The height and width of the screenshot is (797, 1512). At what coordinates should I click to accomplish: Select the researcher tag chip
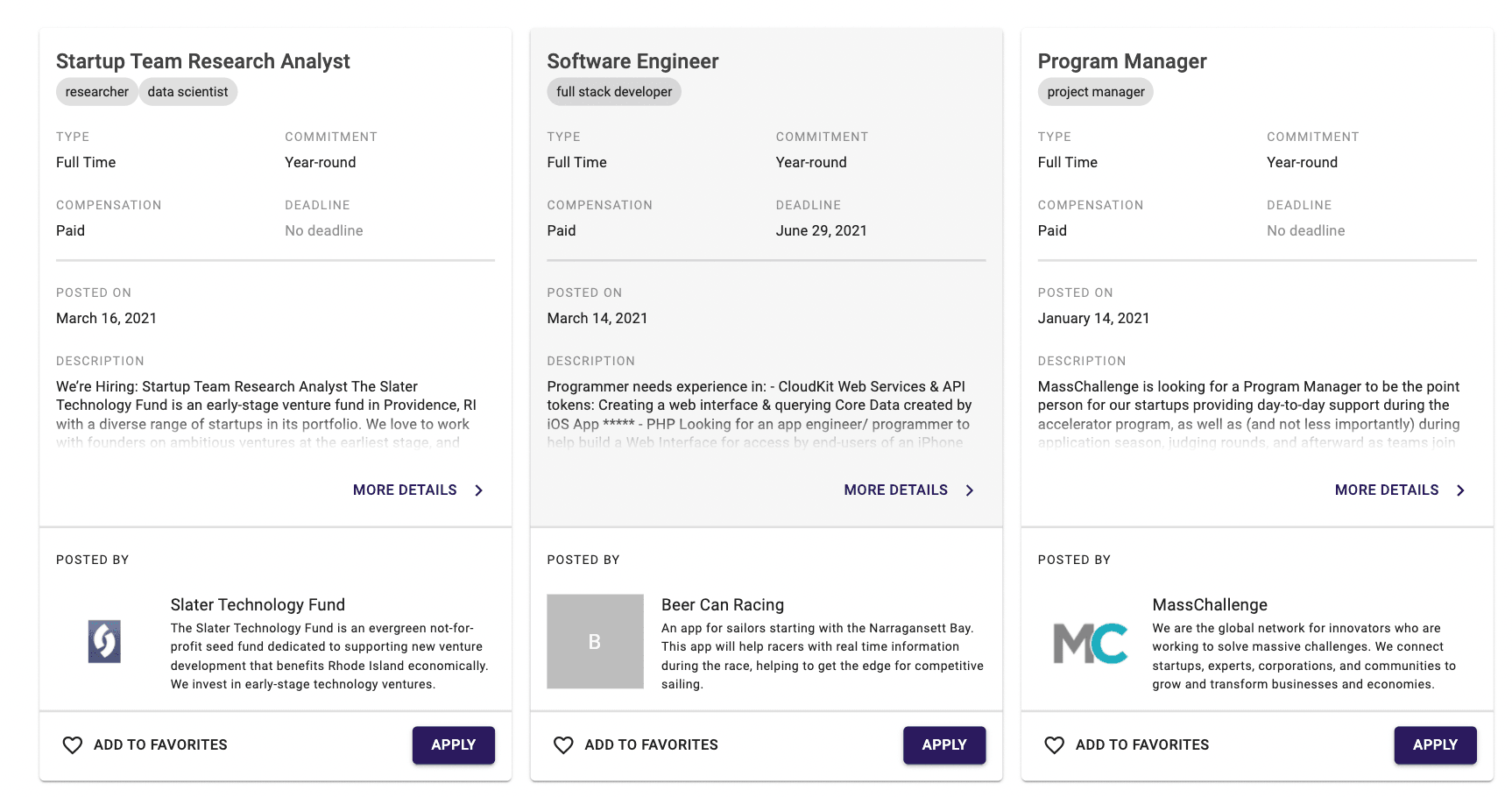point(96,92)
